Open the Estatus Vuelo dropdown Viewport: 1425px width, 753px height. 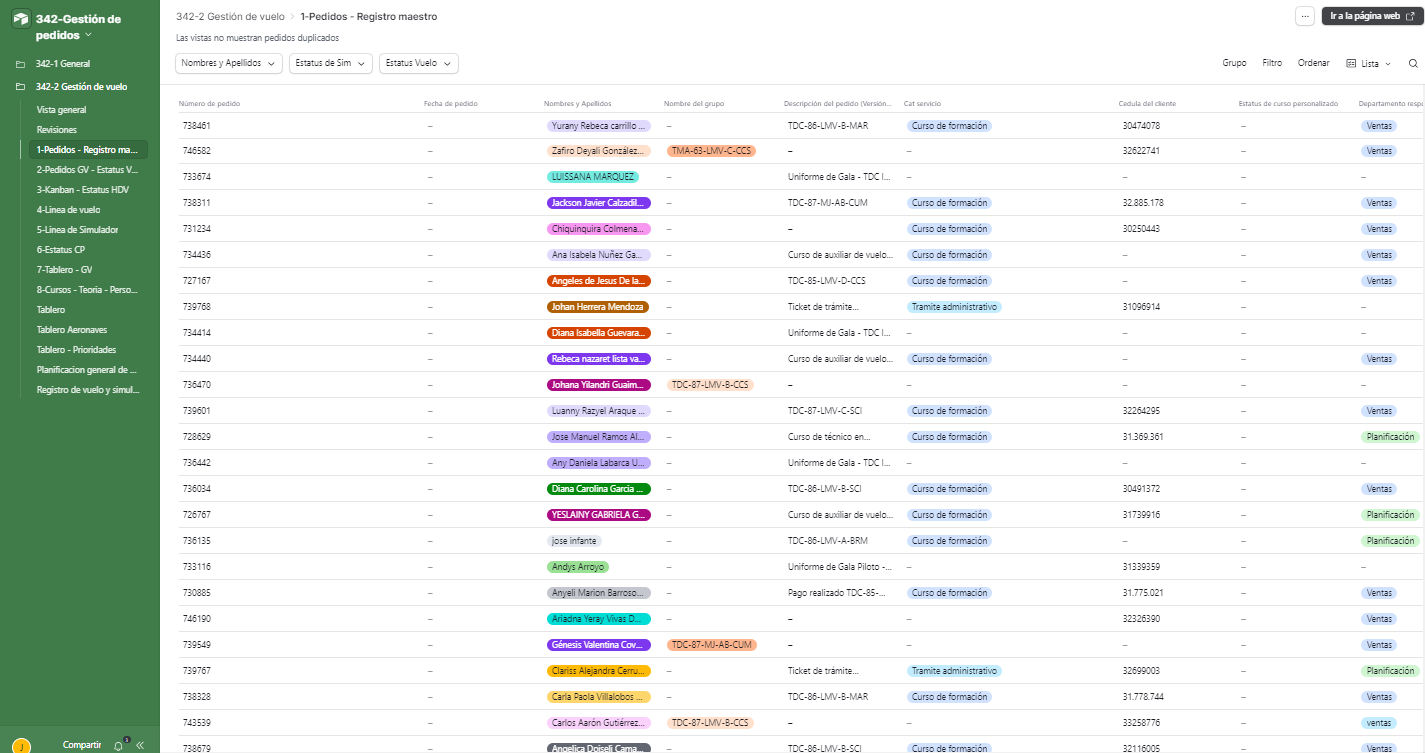pos(418,63)
